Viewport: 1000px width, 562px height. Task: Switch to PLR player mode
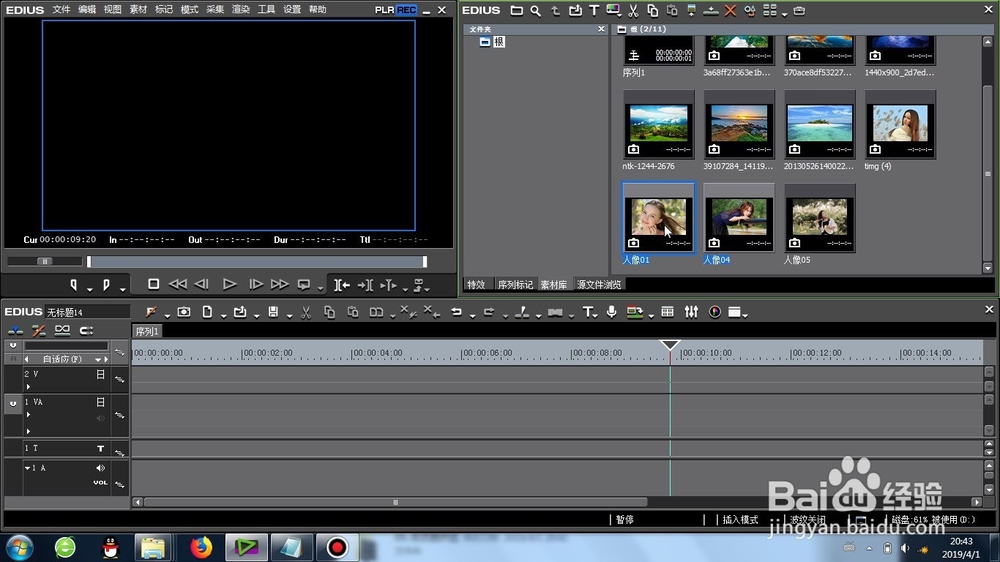(384, 10)
